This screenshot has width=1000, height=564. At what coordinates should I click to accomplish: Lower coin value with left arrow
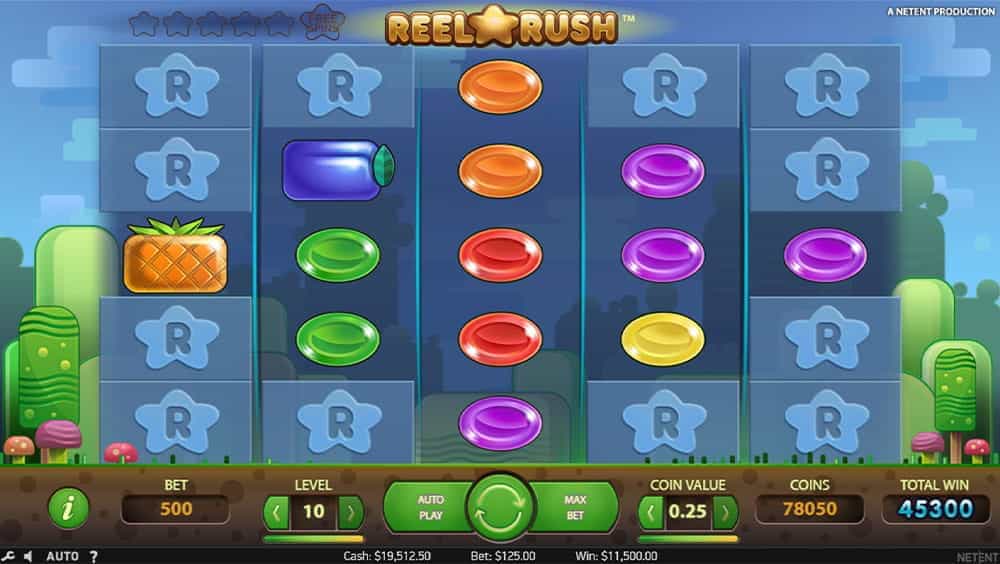pyautogui.click(x=651, y=512)
